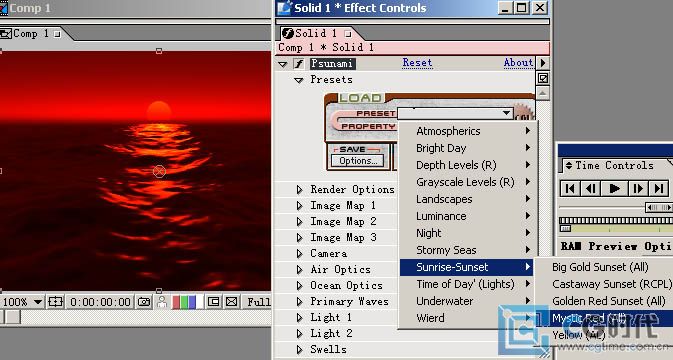This screenshot has height=360, width=673.
Task: Click the crossed-box icon beside Full
Action: click(232, 302)
